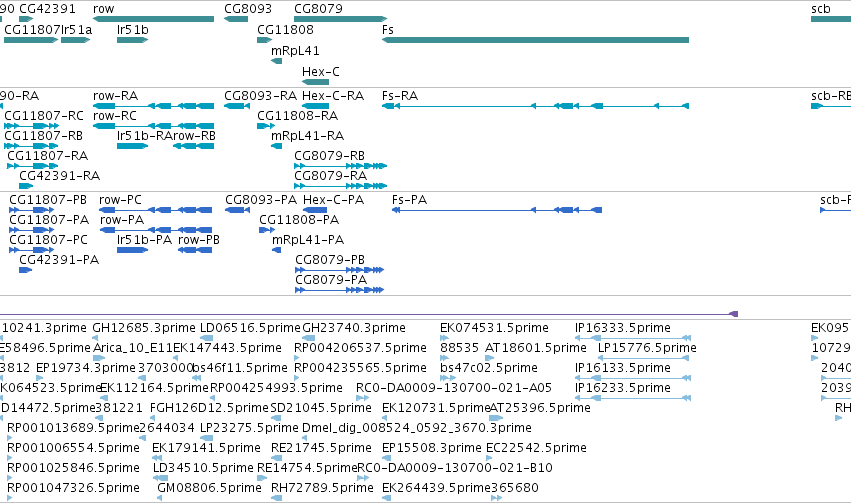Click the purple feature end marker
The image size is (851, 503).
click(x=734, y=314)
